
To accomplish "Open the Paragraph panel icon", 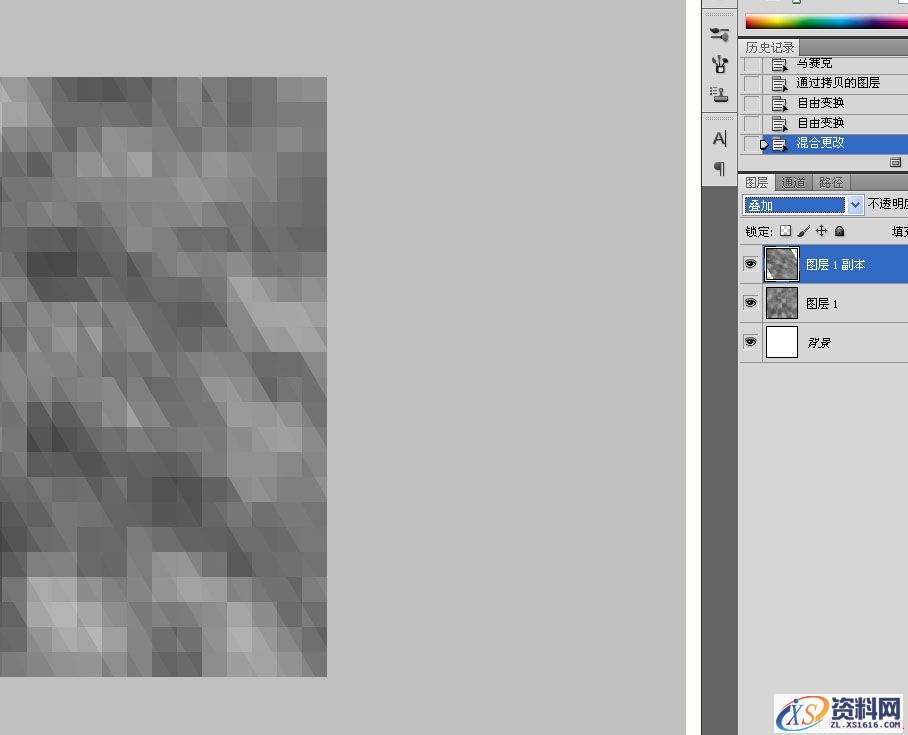I will [719, 168].
